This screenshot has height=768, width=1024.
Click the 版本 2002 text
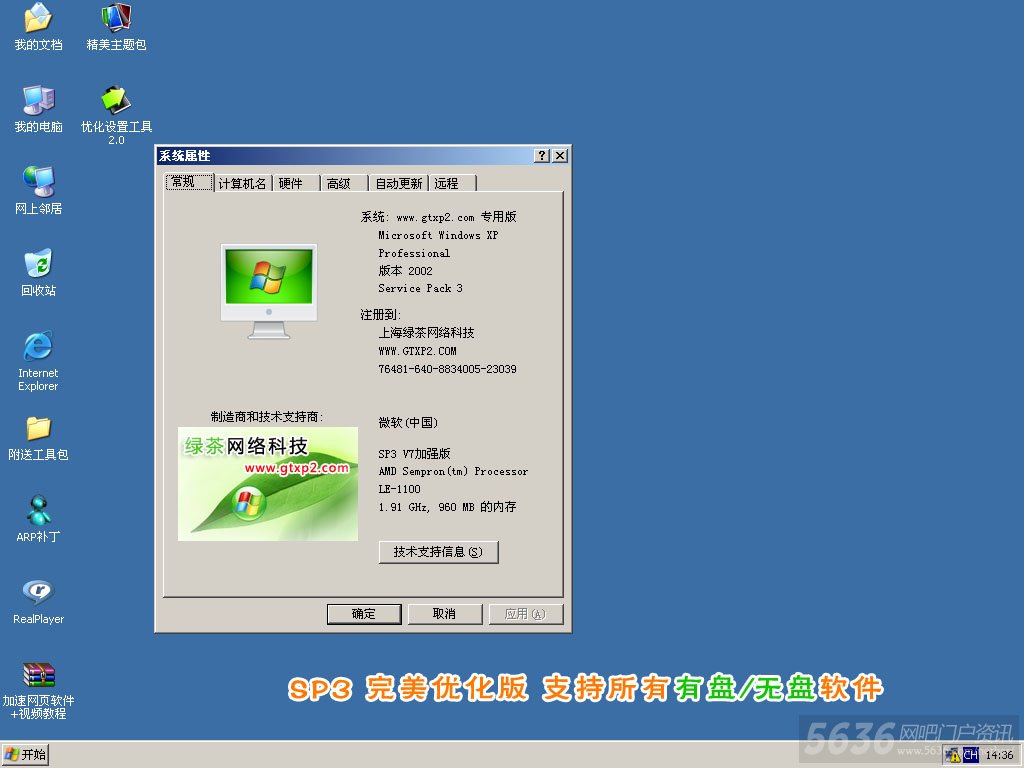click(x=406, y=270)
